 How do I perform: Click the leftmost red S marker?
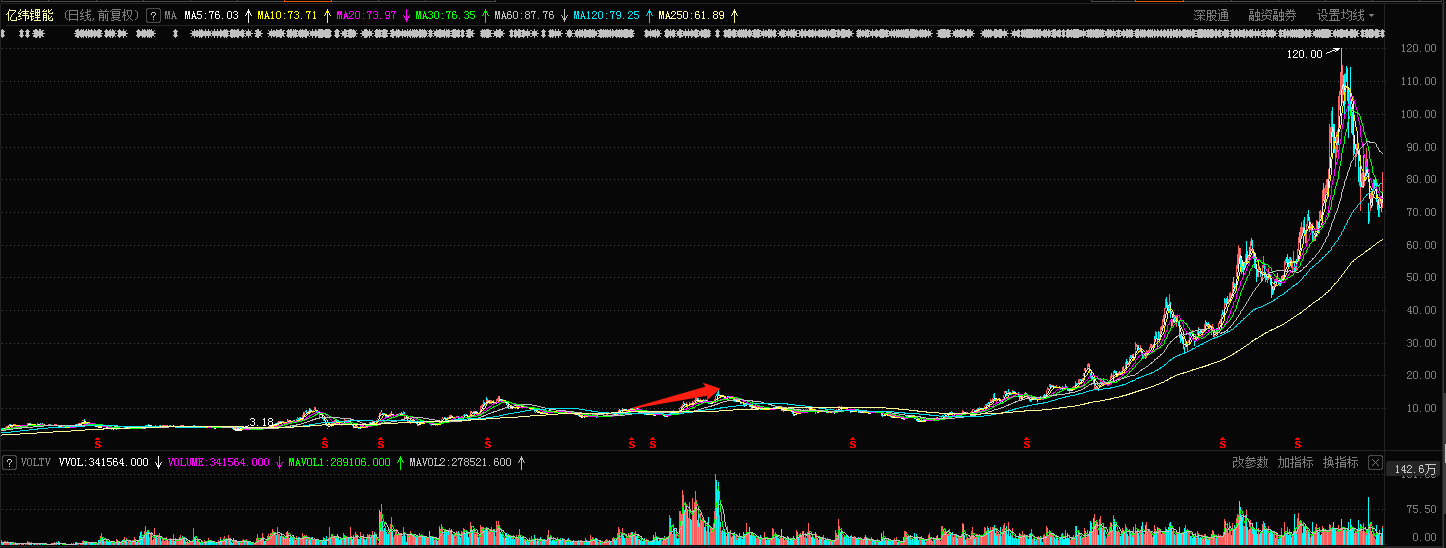98,442
